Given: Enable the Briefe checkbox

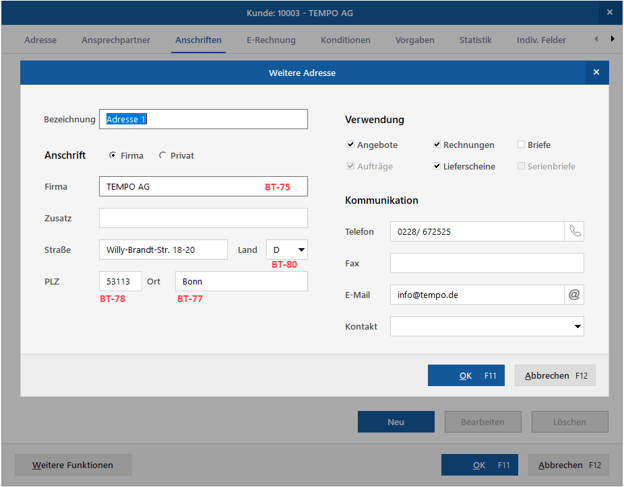Looking at the screenshot, I should [521, 145].
